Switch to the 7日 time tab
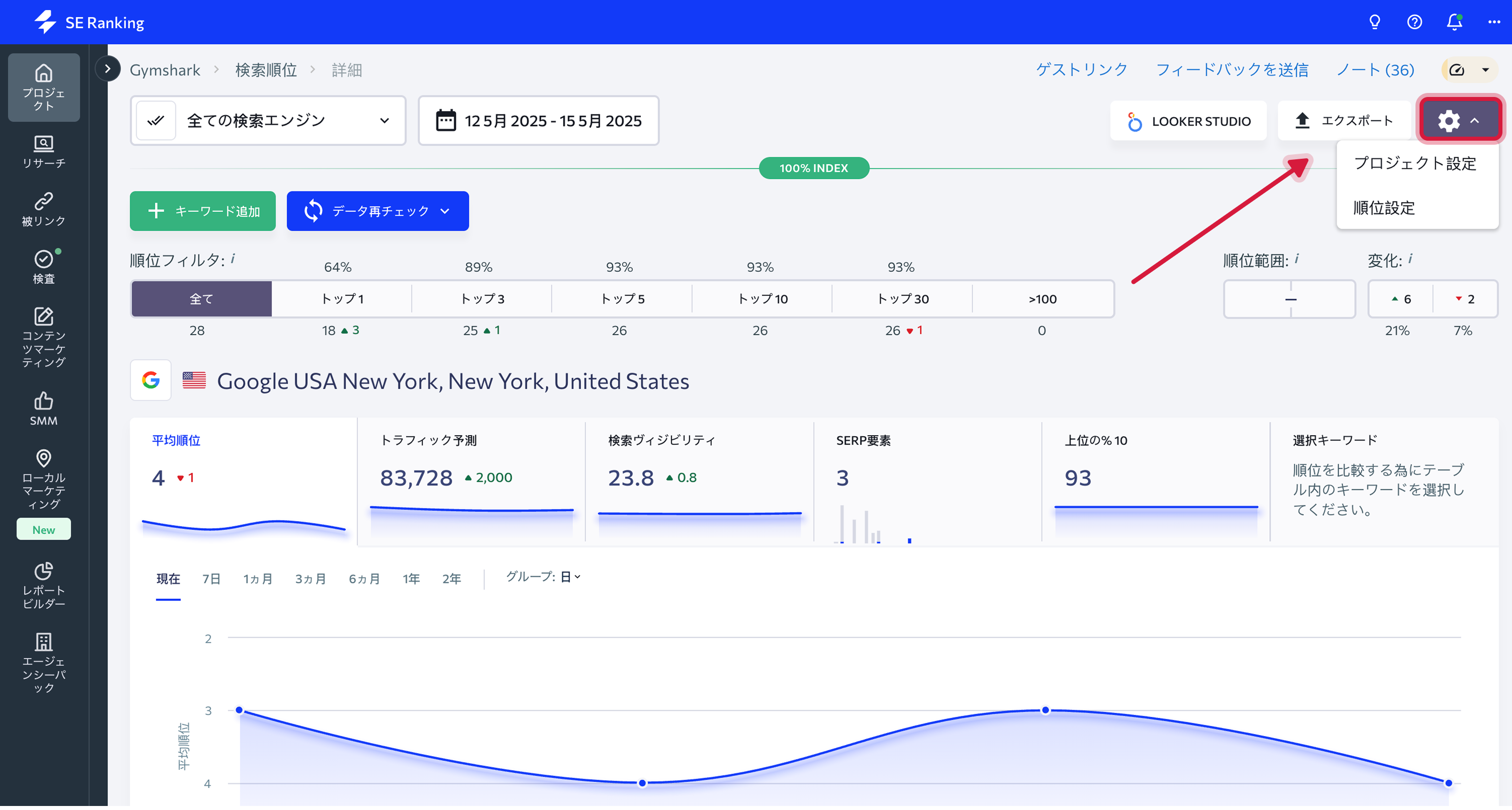The image size is (1512, 810). point(211,580)
